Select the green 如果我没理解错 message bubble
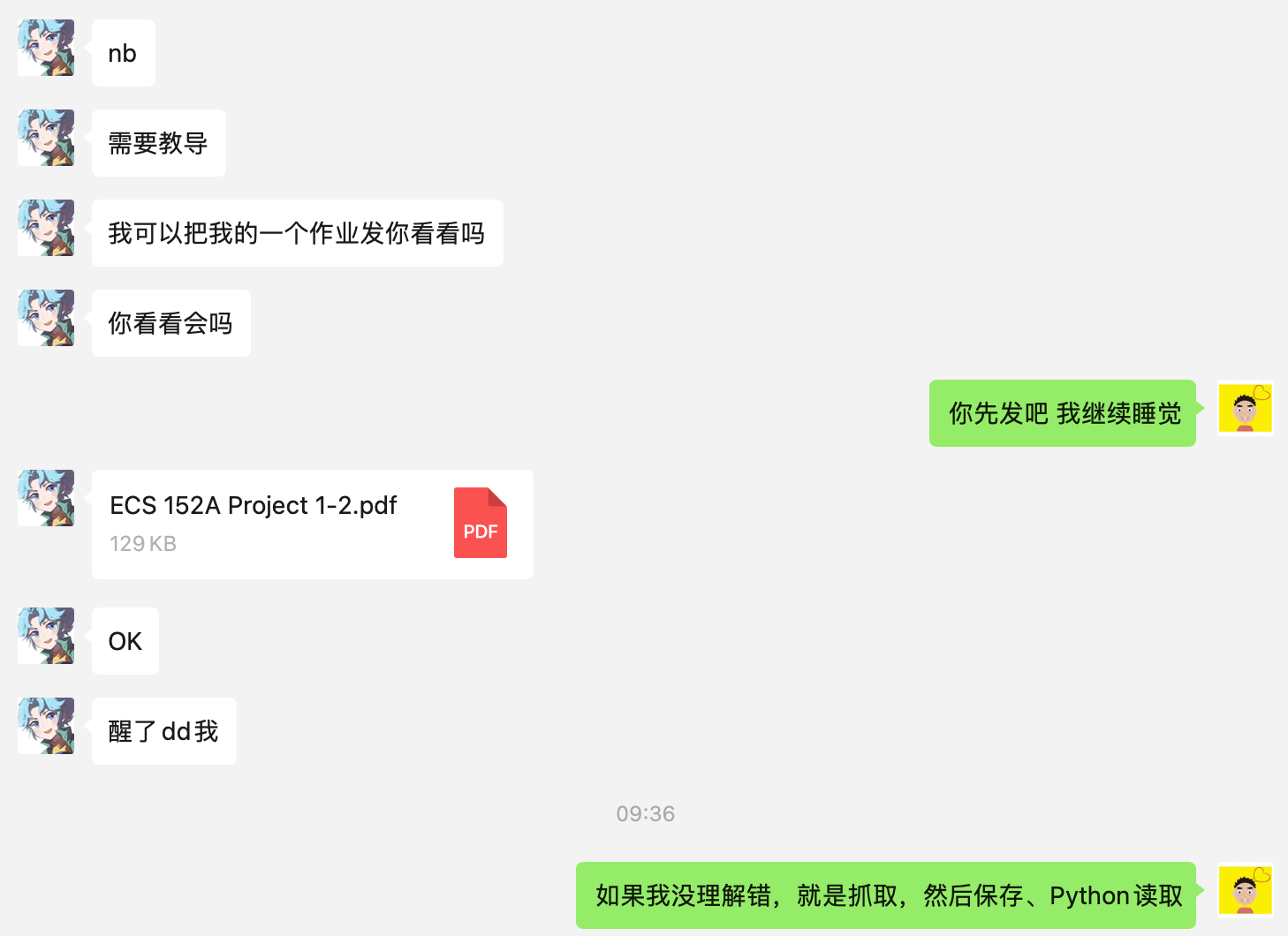Image resolution: width=1288 pixels, height=936 pixels. coord(886,895)
